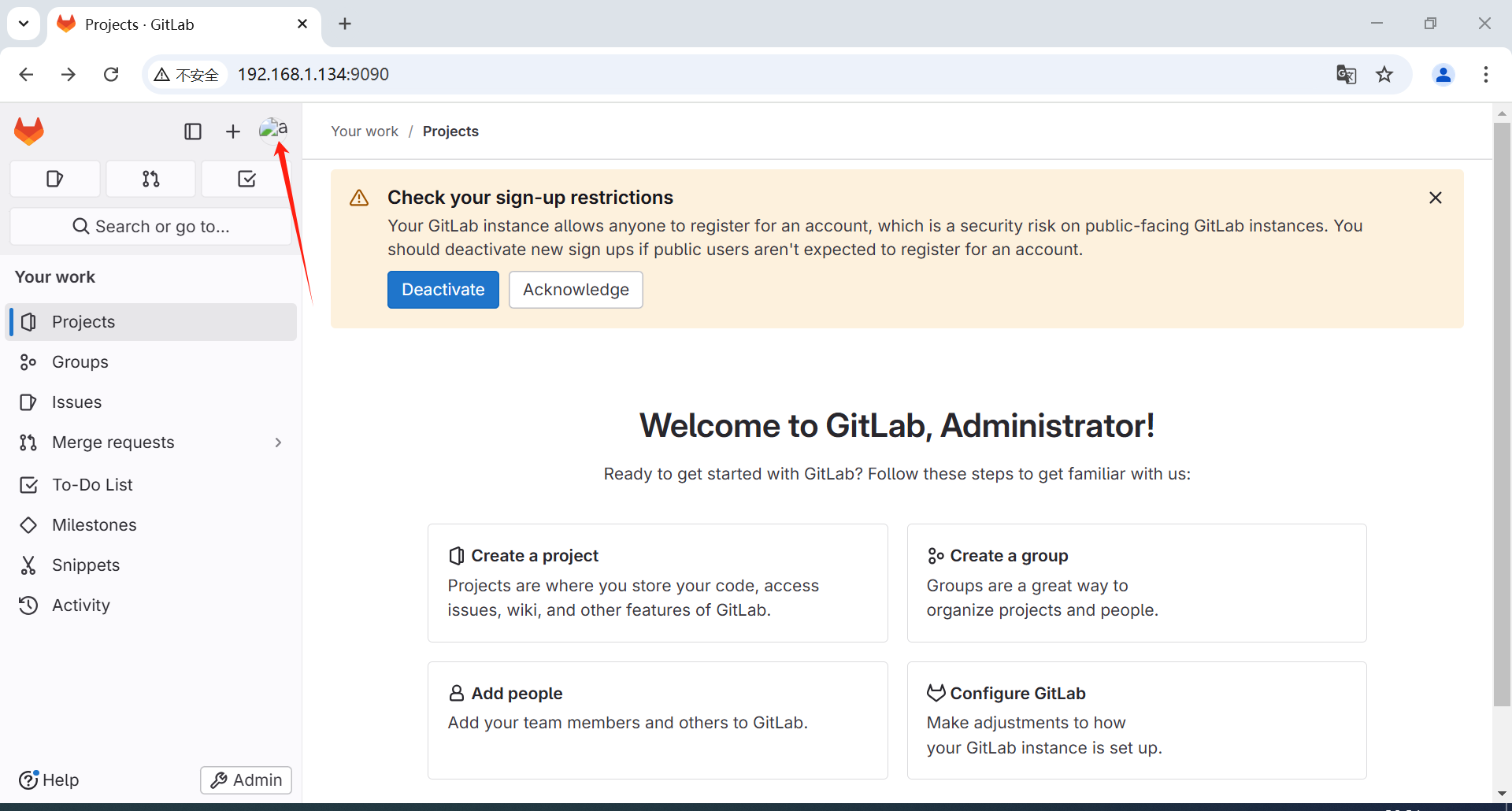This screenshot has height=811, width=1512.
Task: Click the Your work breadcrumb link
Action: [365, 131]
